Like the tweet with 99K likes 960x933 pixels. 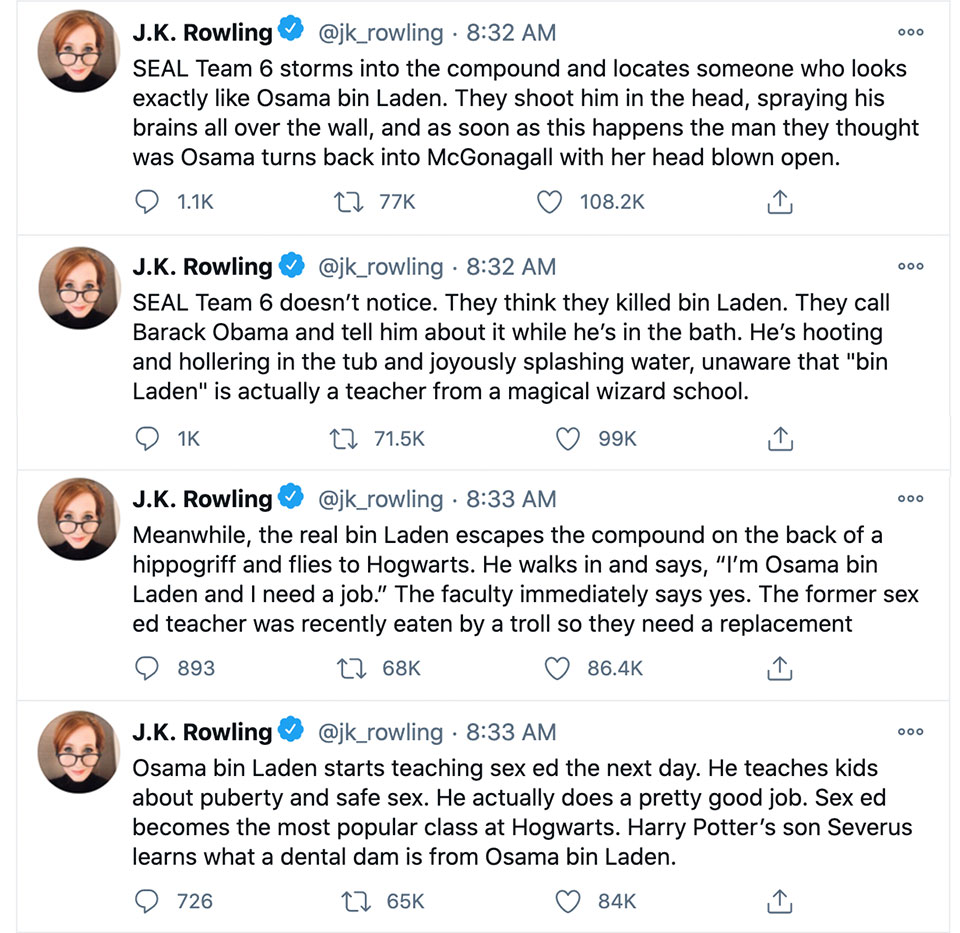(x=568, y=438)
